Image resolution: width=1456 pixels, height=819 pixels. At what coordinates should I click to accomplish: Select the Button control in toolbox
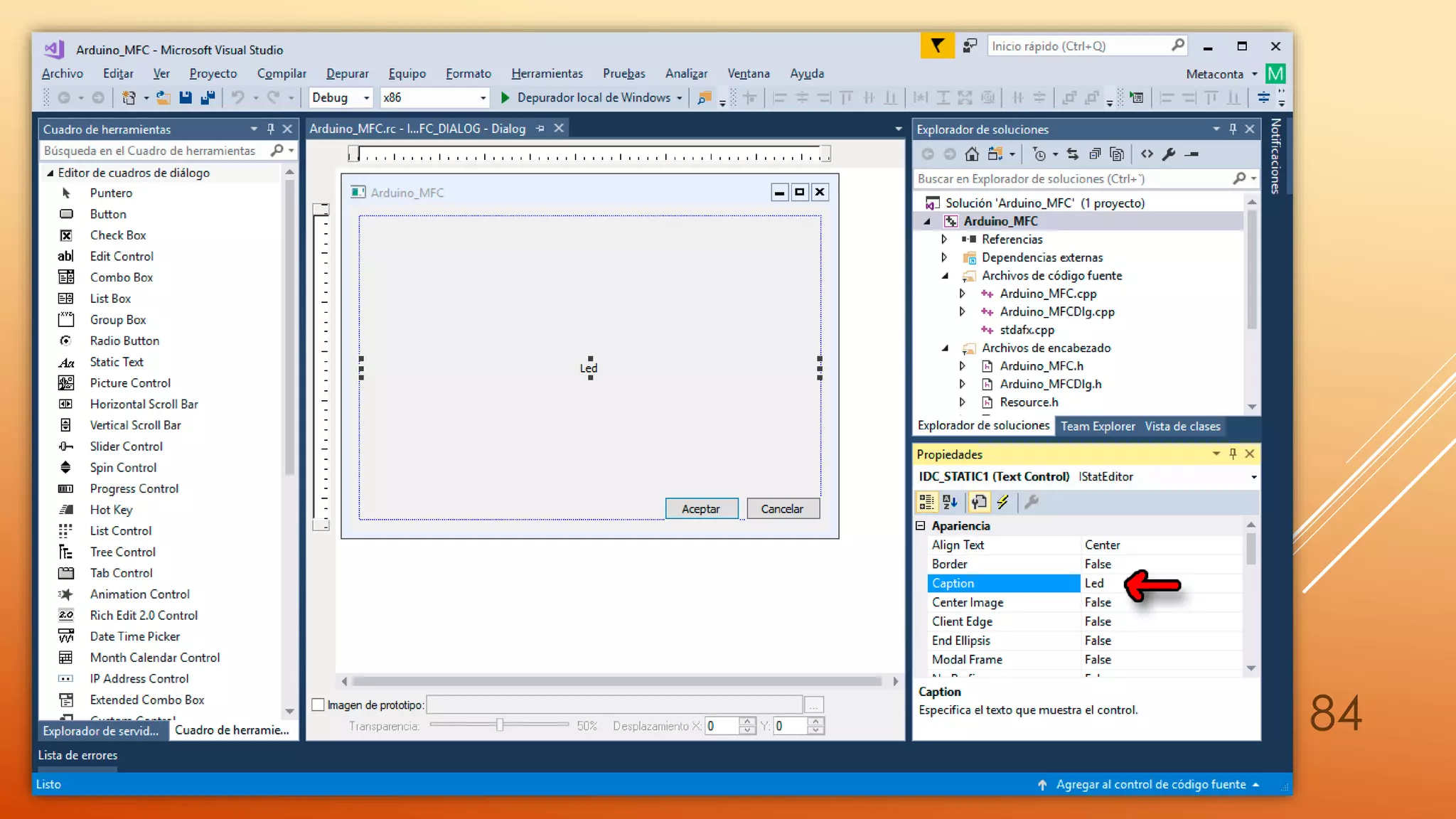(x=108, y=214)
